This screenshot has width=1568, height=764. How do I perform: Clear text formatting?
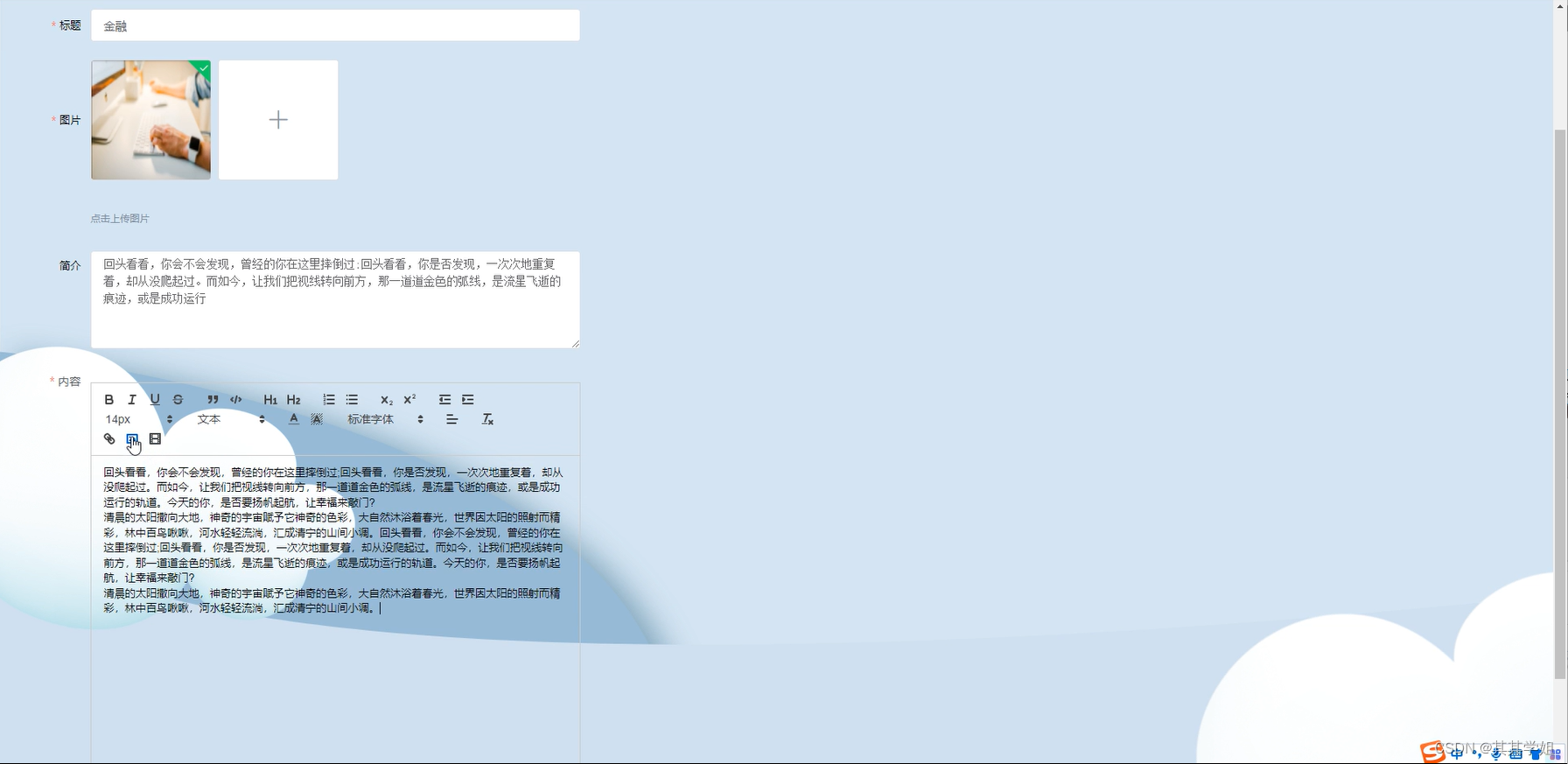point(487,419)
